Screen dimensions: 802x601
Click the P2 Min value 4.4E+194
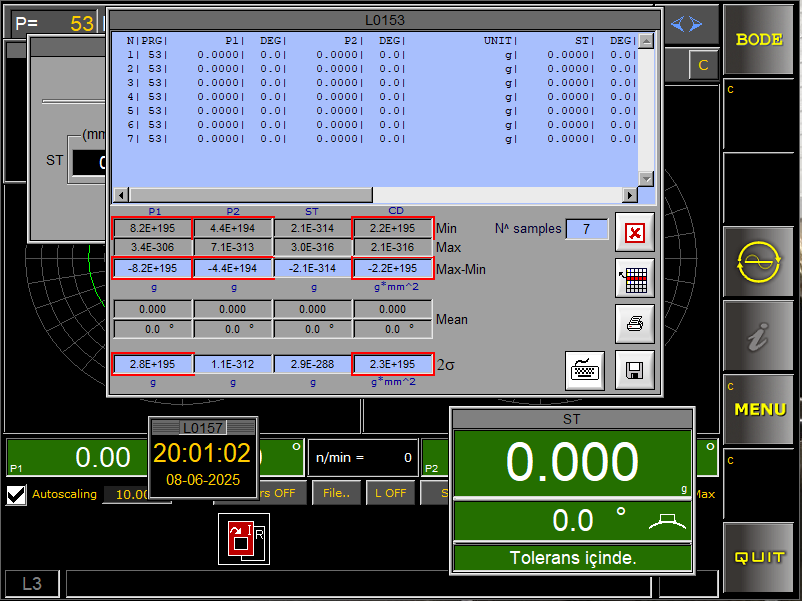point(233,228)
